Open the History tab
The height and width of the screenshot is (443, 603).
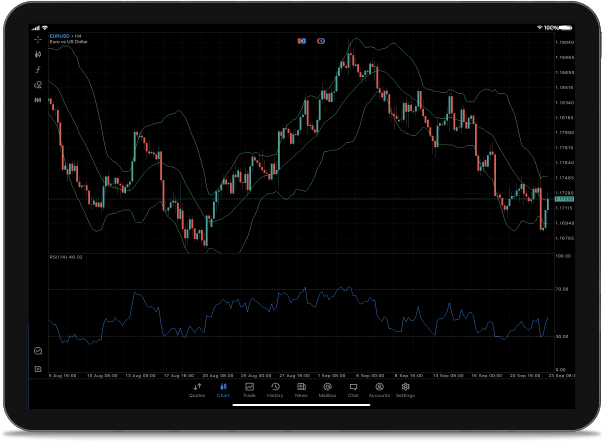click(275, 390)
